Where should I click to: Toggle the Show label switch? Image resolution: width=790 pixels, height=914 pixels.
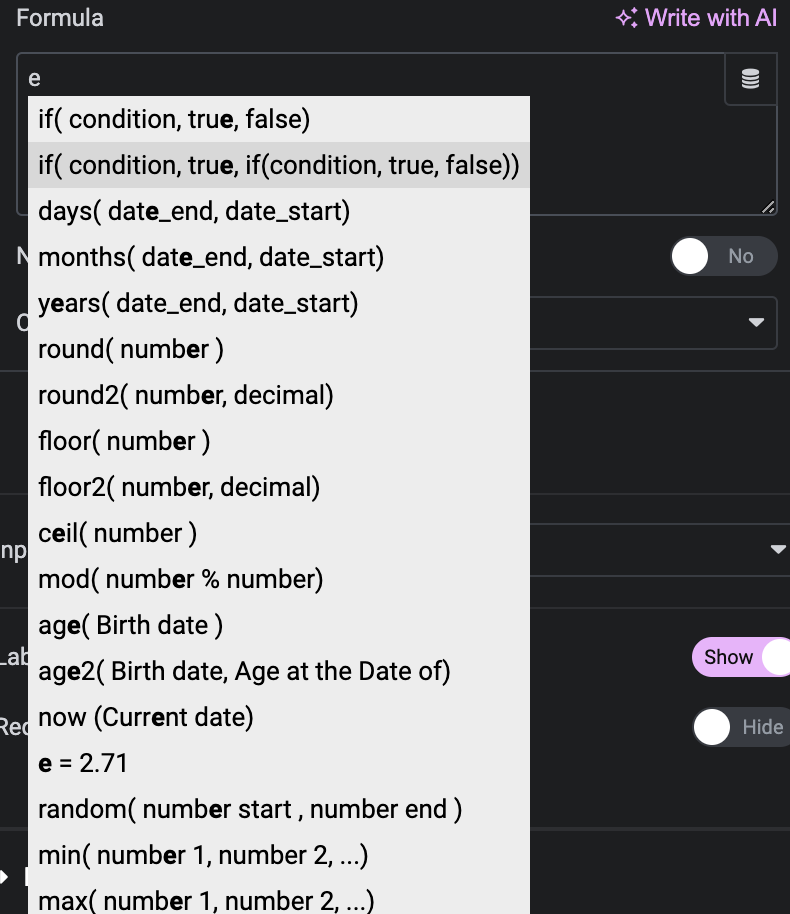pos(741,657)
